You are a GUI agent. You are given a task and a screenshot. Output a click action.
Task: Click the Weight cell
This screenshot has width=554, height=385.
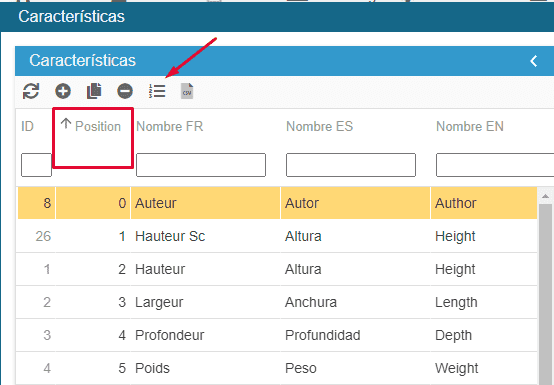pos(484,368)
